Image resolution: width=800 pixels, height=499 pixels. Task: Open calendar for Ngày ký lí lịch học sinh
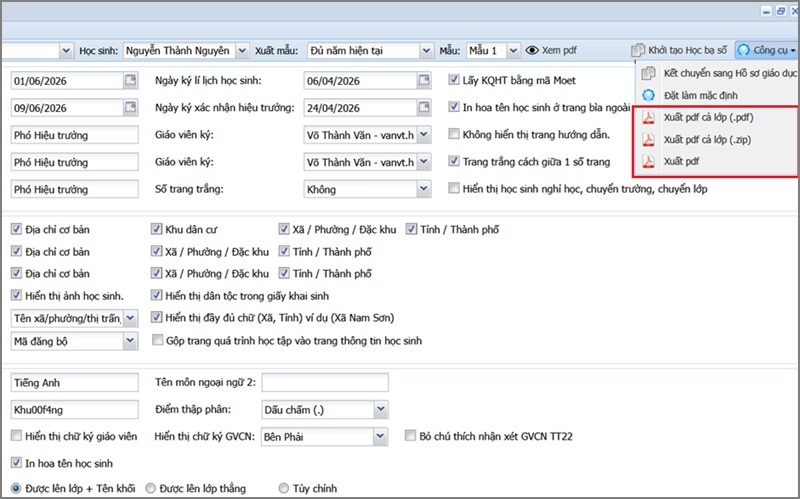424,80
